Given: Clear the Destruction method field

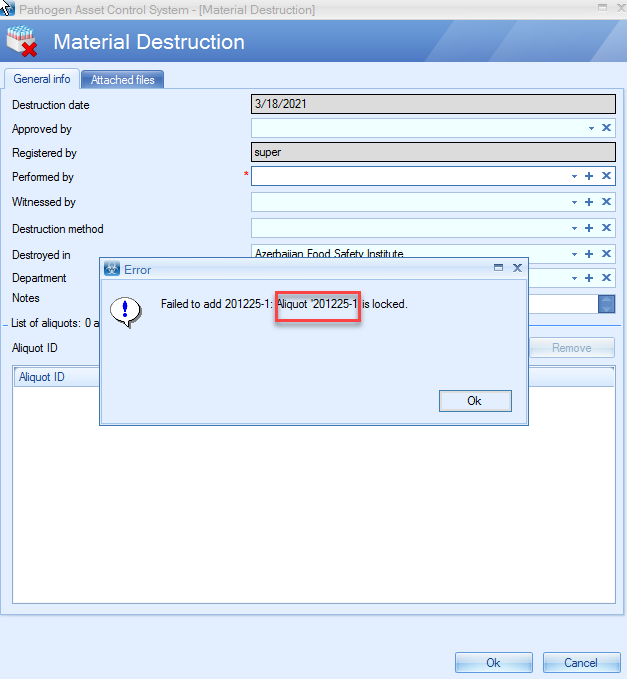Looking at the screenshot, I should click(606, 228).
